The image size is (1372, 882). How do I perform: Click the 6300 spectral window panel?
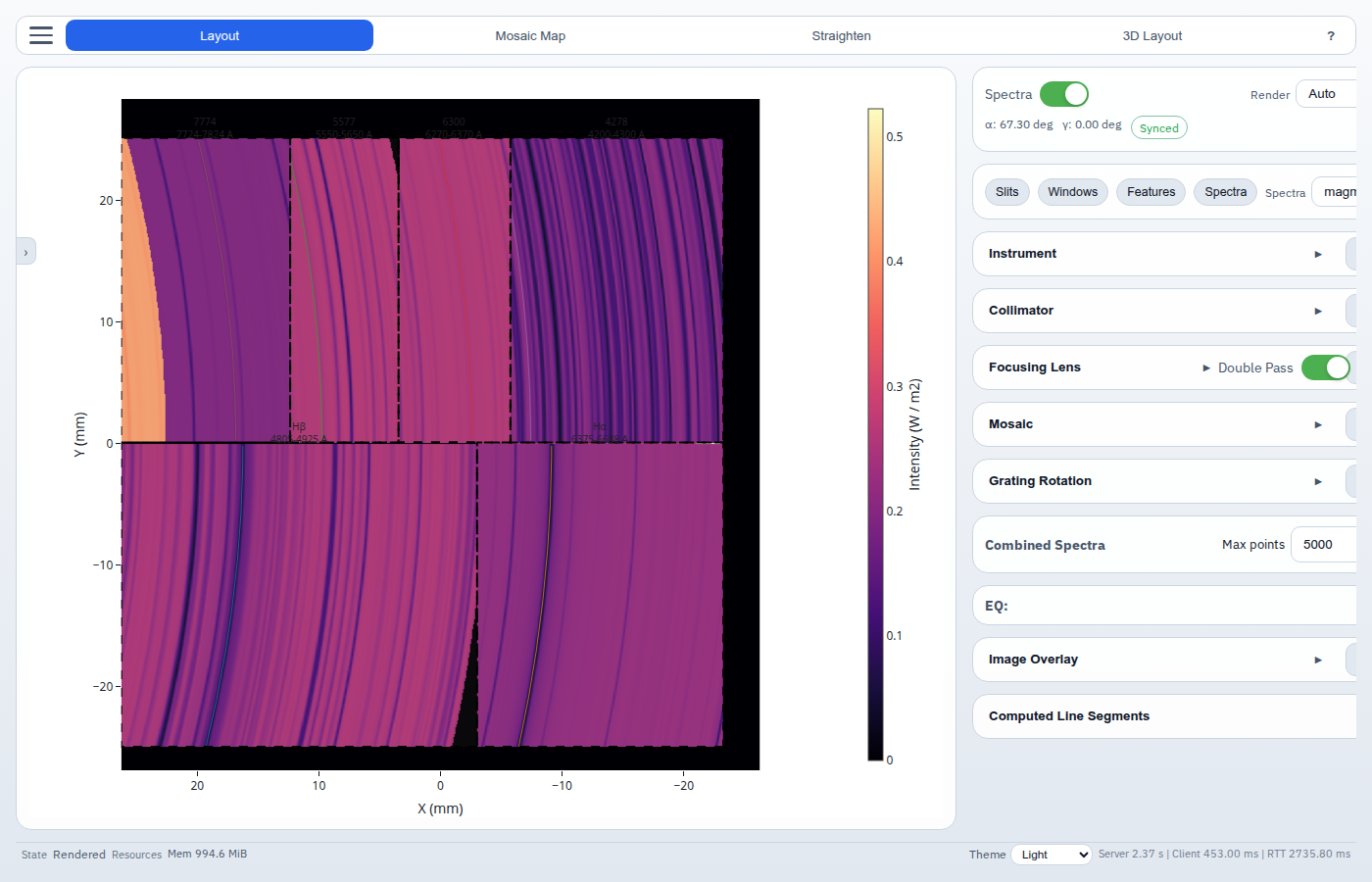tap(455, 290)
